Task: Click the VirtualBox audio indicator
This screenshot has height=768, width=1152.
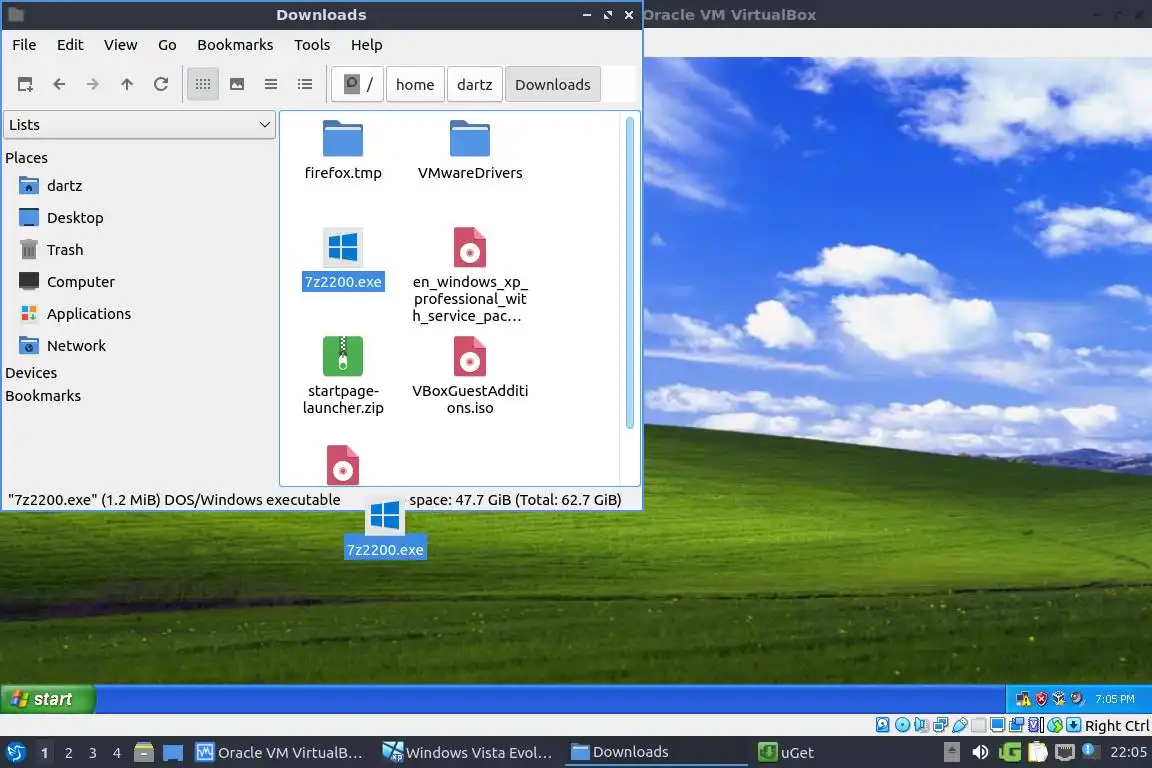Action: click(x=921, y=725)
